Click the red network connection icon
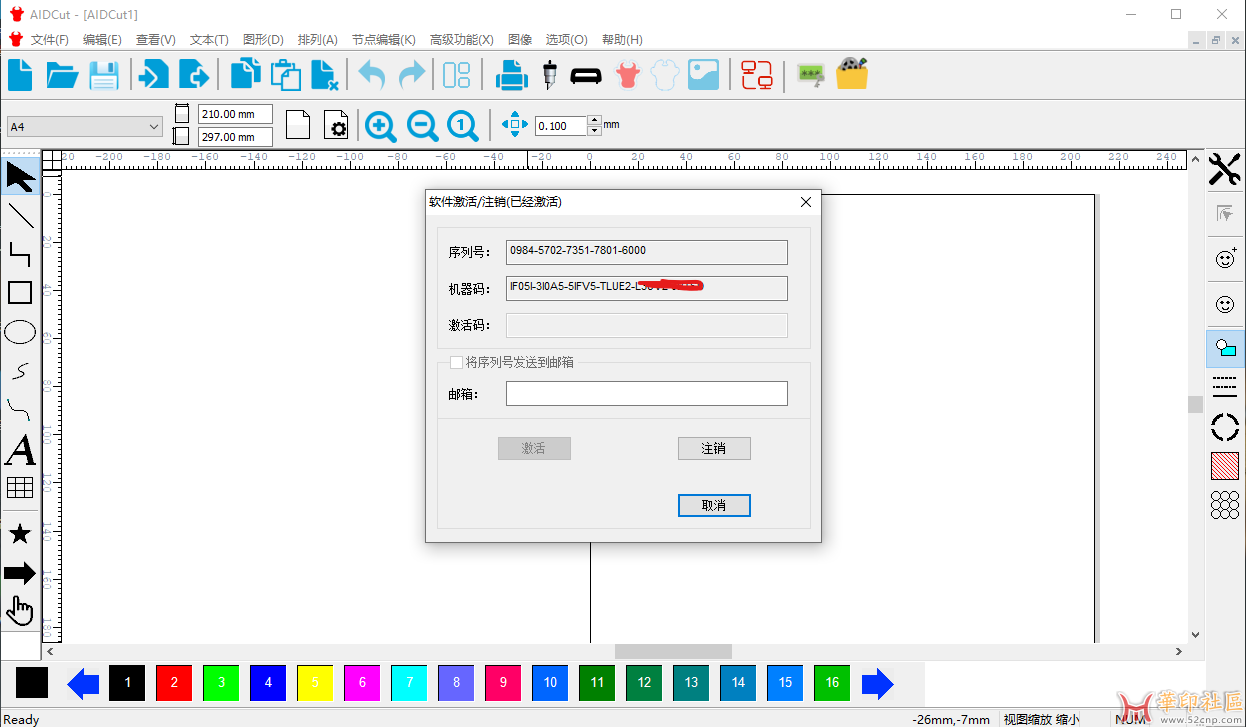This screenshot has height=727, width=1246. (x=757, y=75)
